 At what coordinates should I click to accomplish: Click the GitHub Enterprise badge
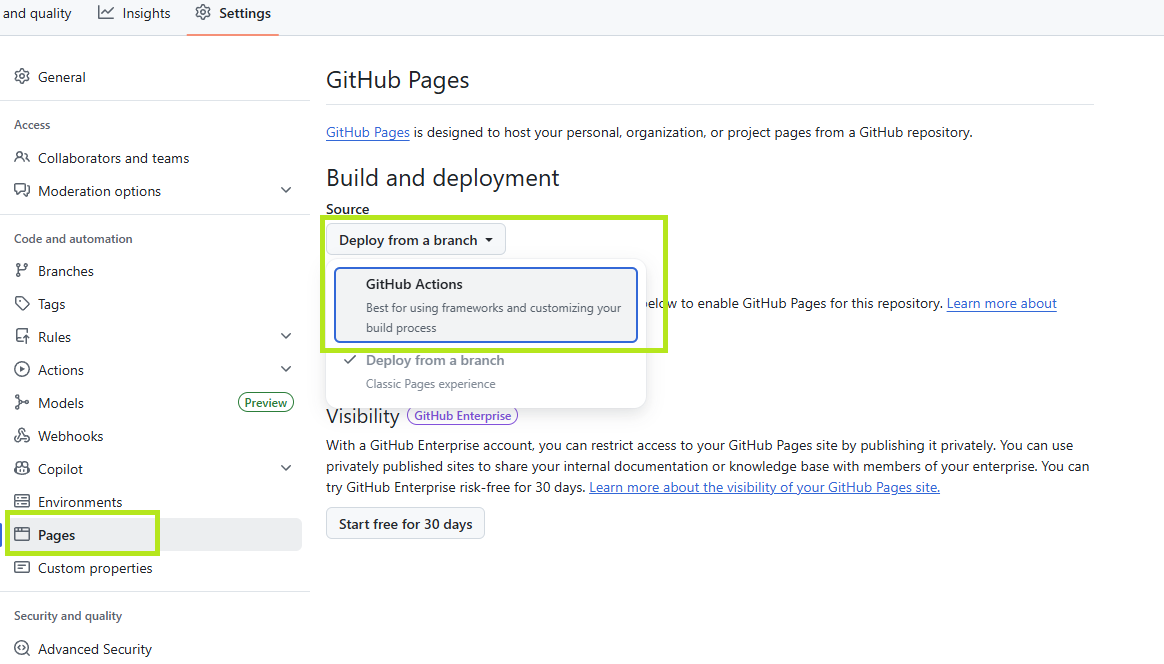tap(462, 416)
